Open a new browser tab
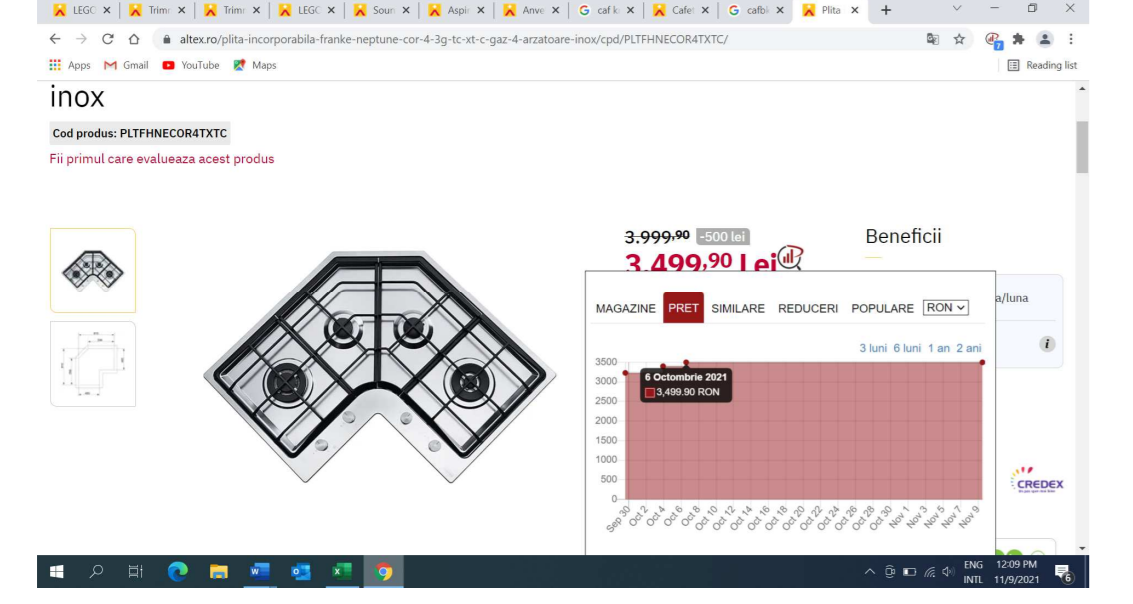This screenshot has height=604, width=1133. point(886,10)
